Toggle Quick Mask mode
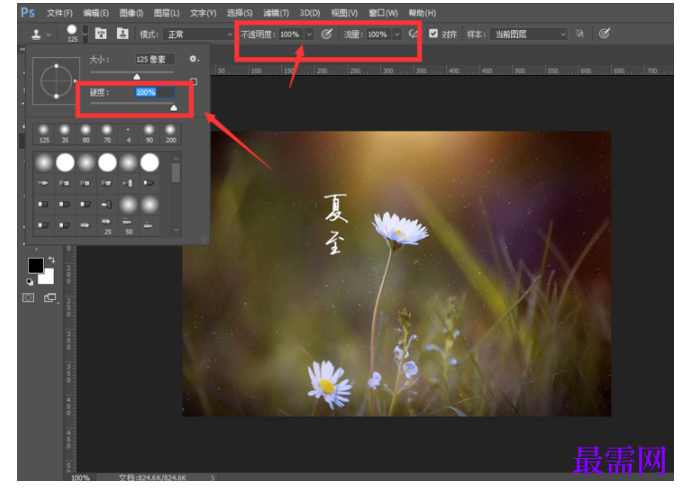This screenshot has height=492, width=685. click(x=28, y=298)
